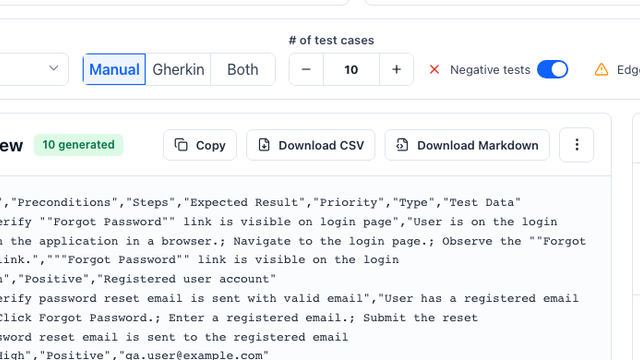Click the "Priority" header text
Viewport: 640px width, 360px height.
click(349, 202)
